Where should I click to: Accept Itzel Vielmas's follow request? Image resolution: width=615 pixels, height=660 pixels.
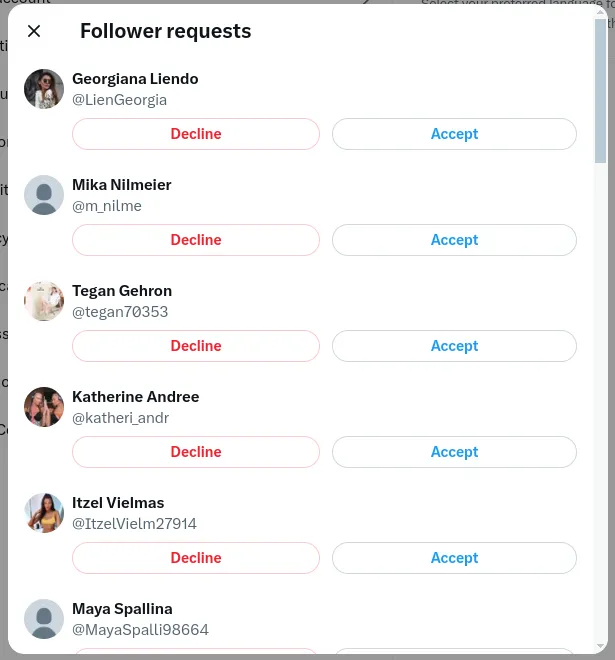454,558
